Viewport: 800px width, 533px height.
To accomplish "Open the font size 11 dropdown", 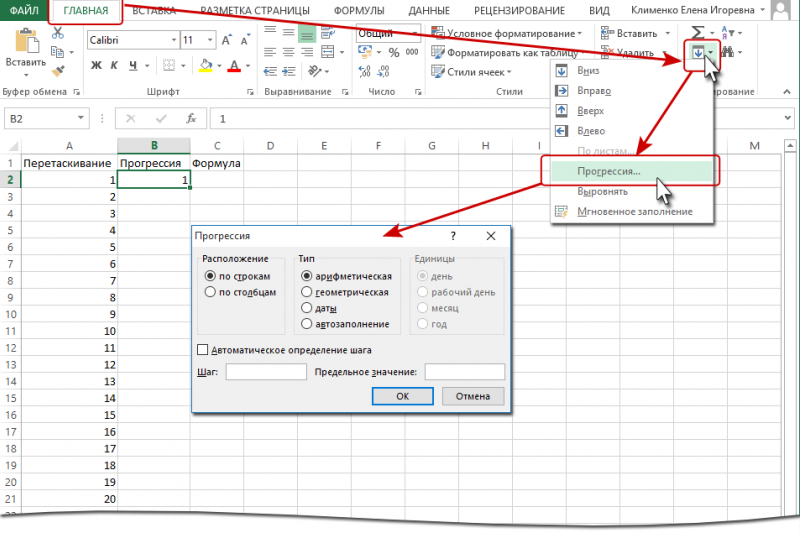I will click(210, 40).
